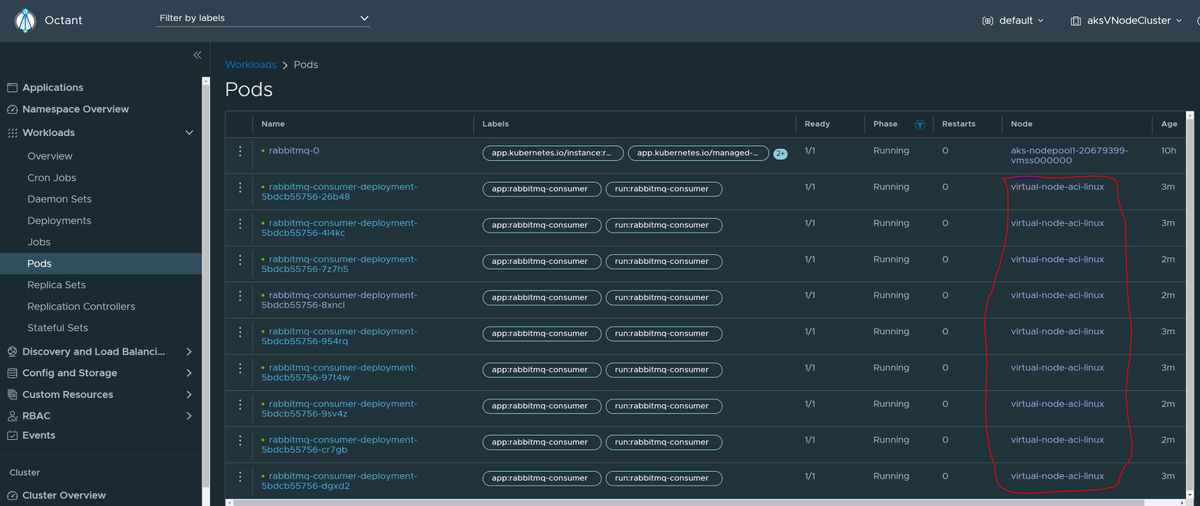Image resolution: width=1200 pixels, height=506 pixels.
Task: Open pod rabbitmq-consumer-deployment-5bdcb55756-26b48
Action: click(x=339, y=192)
